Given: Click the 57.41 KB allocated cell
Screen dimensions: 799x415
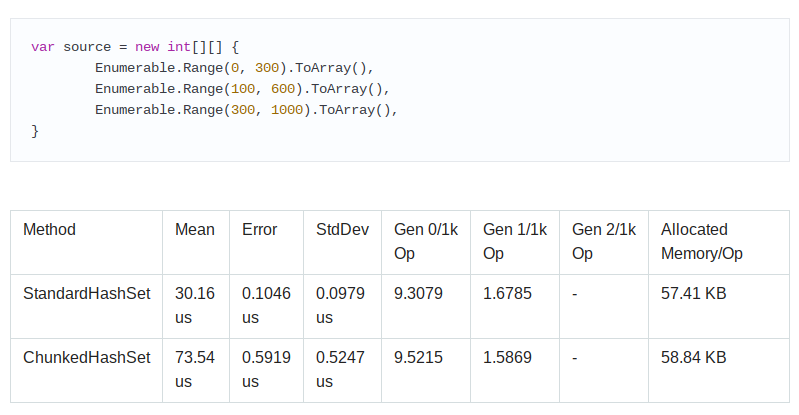Looking at the screenshot, I should (x=693, y=293).
